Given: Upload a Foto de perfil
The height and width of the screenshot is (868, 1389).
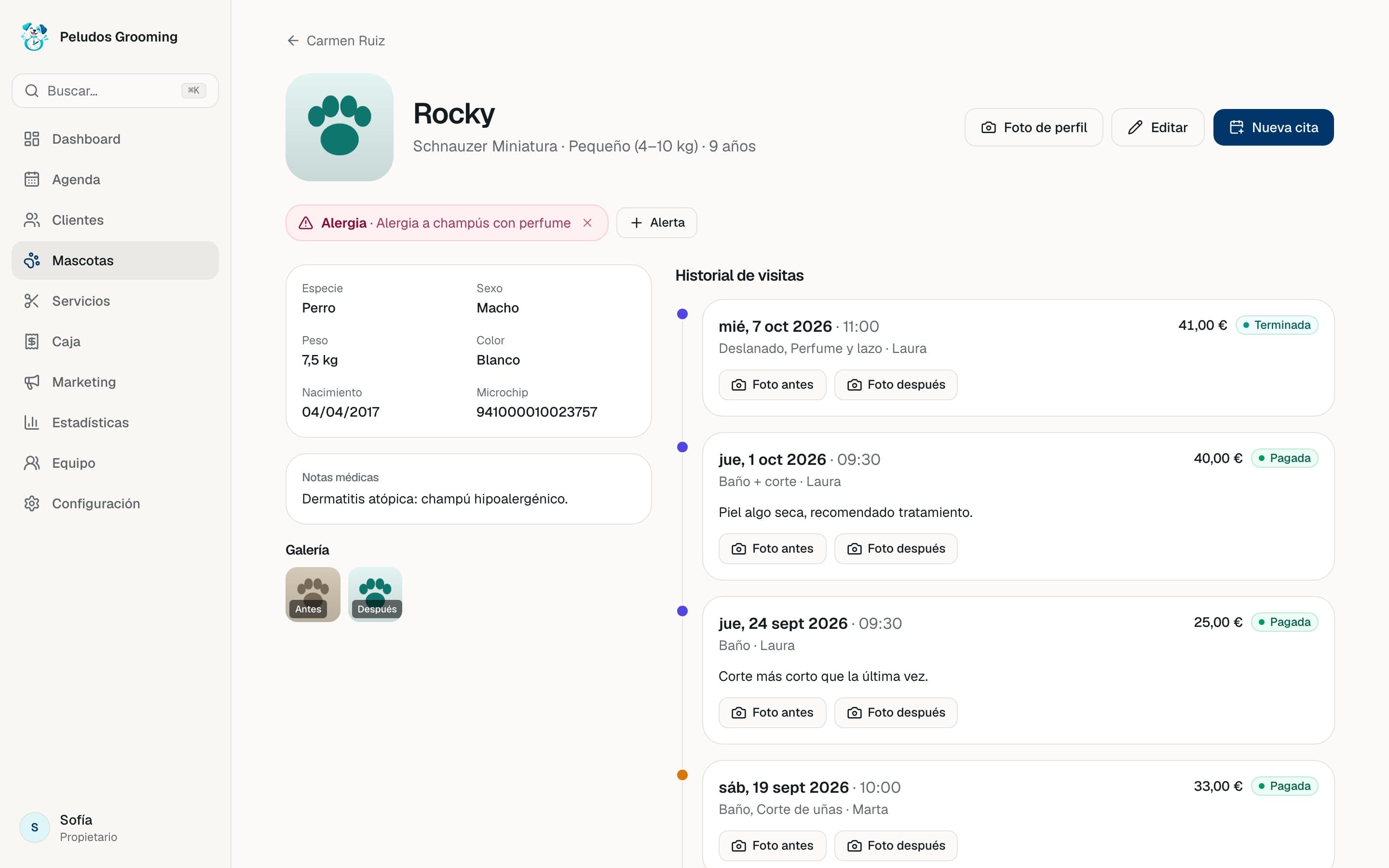Looking at the screenshot, I should point(1034,127).
